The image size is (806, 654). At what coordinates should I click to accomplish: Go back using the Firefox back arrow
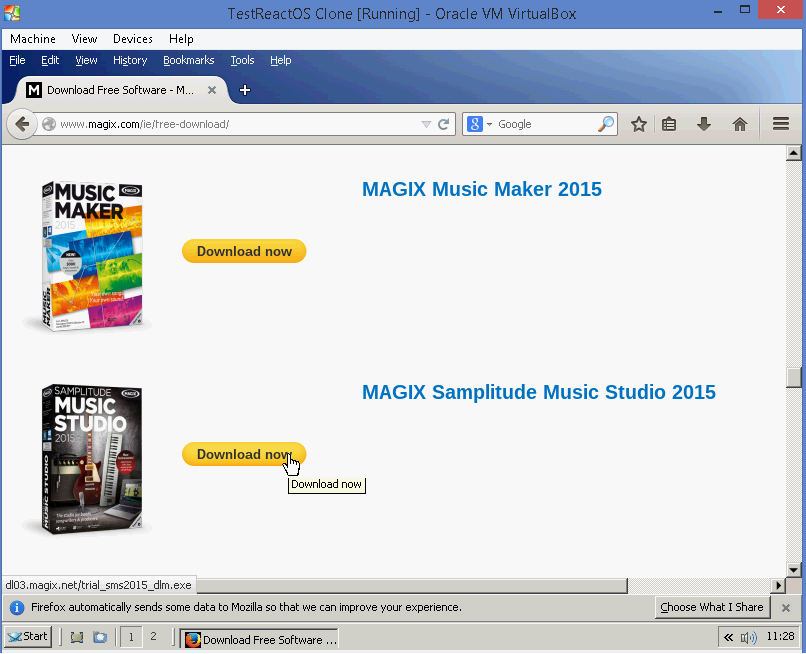click(x=22, y=124)
